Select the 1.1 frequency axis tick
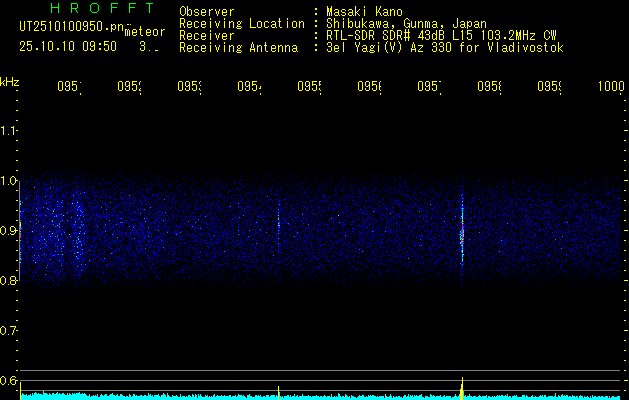Viewport: 629px width, 400px height. (9, 131)
